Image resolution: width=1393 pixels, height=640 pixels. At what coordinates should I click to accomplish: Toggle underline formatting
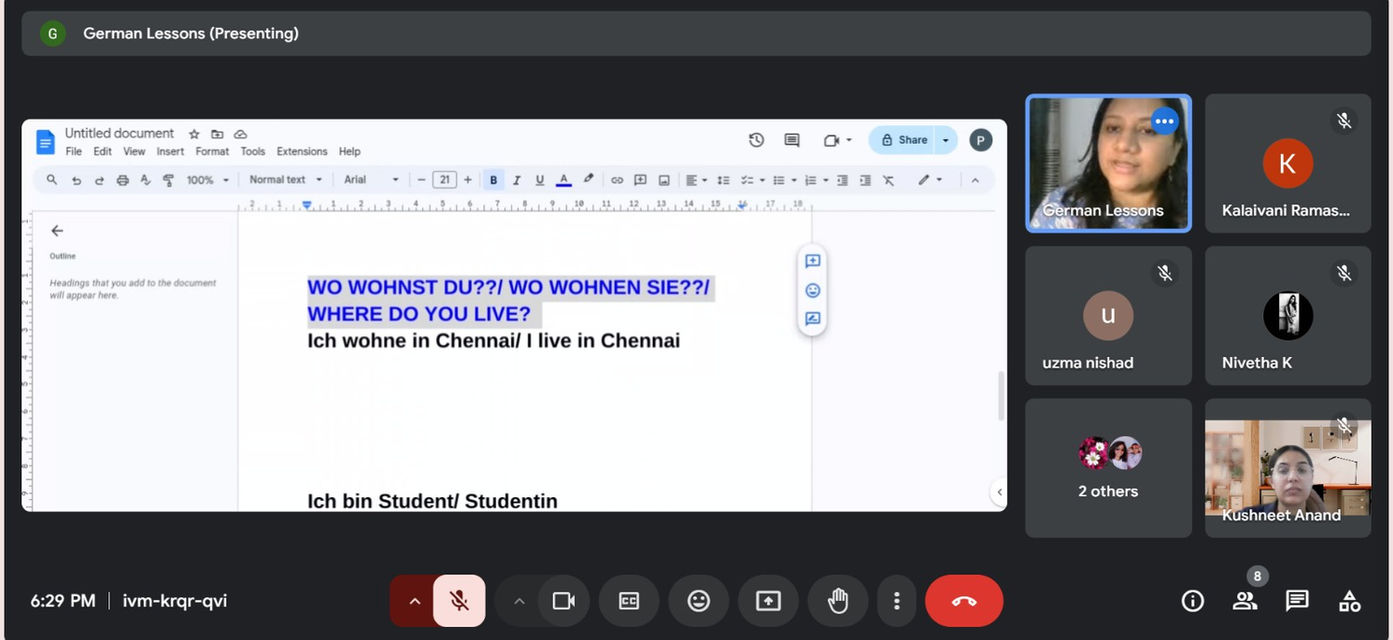click(x=540, y=180)
